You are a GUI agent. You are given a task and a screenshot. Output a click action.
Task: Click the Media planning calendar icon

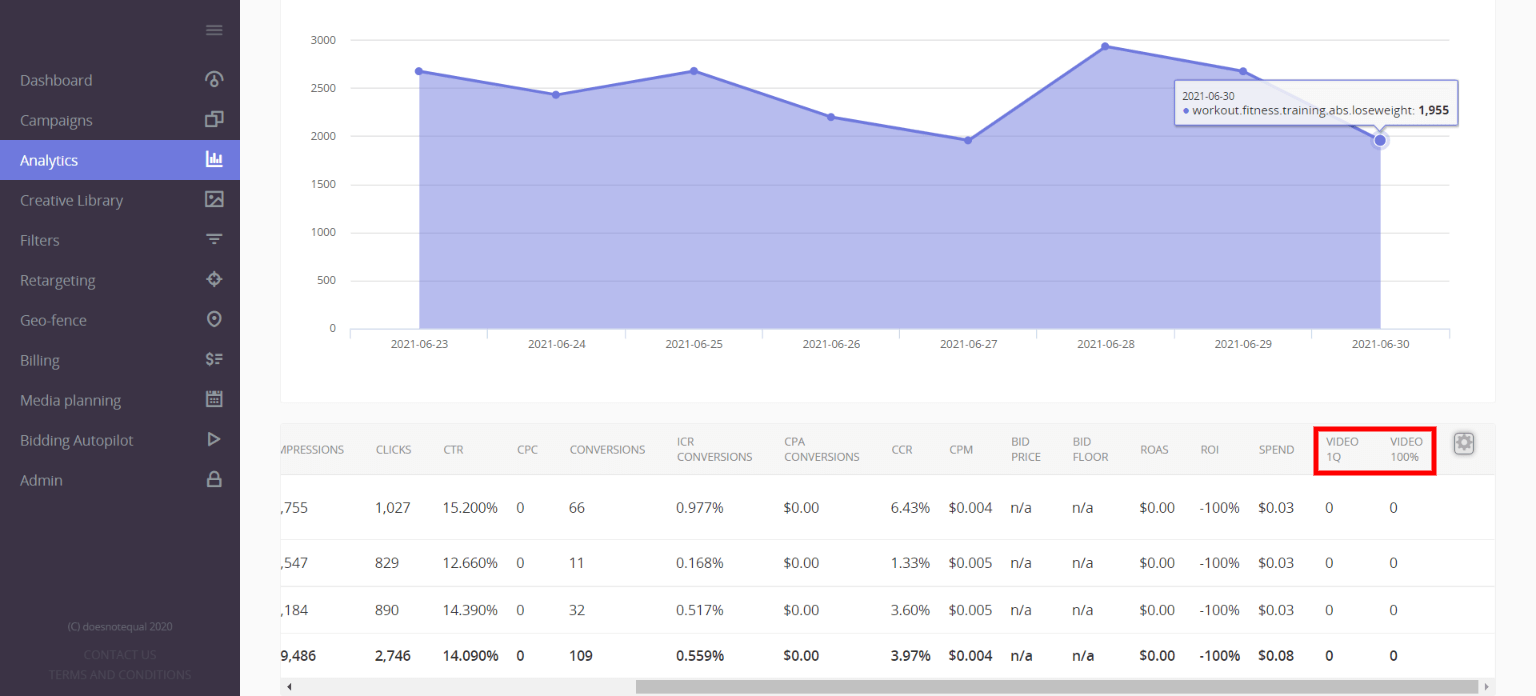tap(214, 399)
